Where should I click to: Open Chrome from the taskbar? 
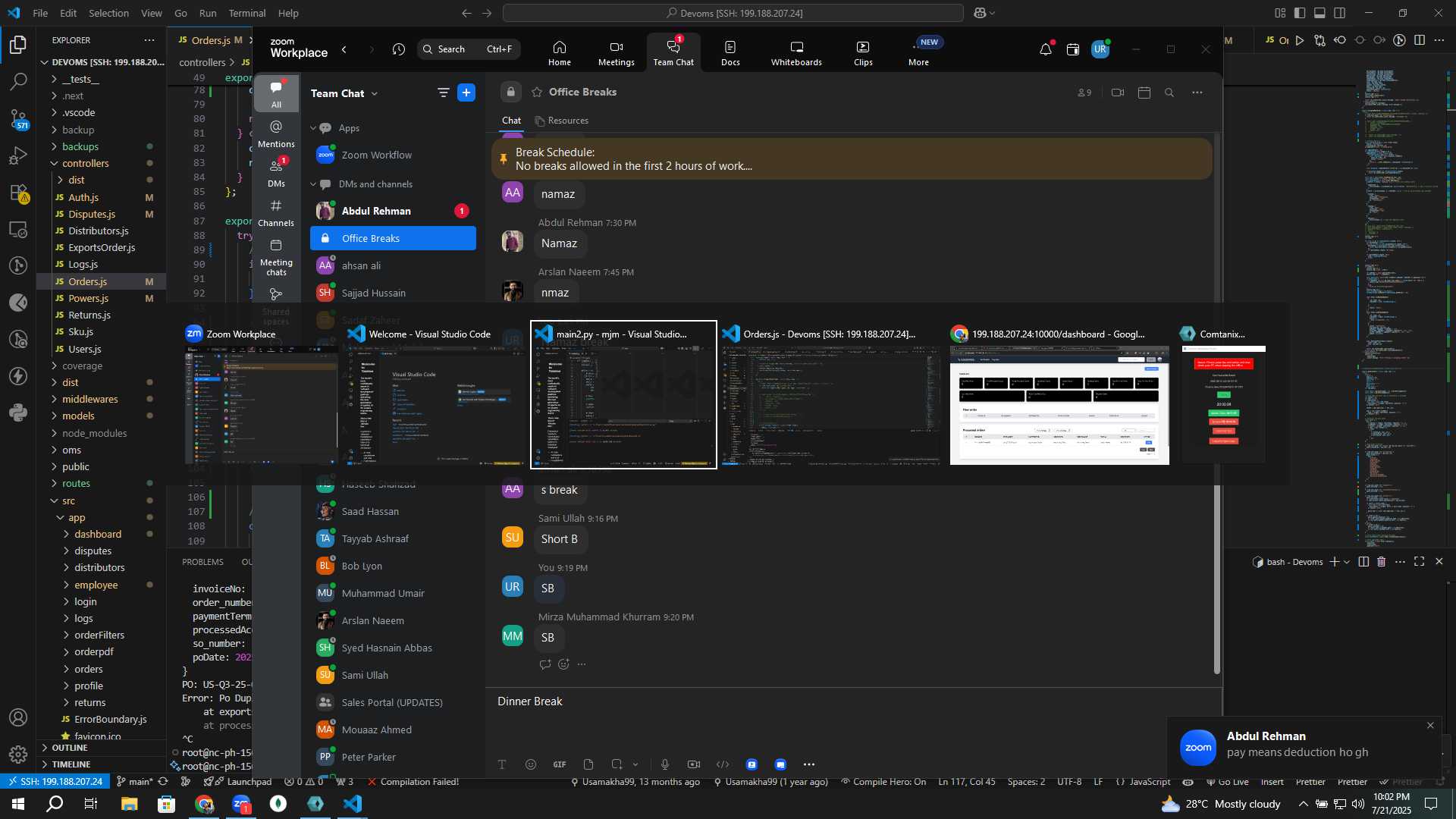point(204,804)
